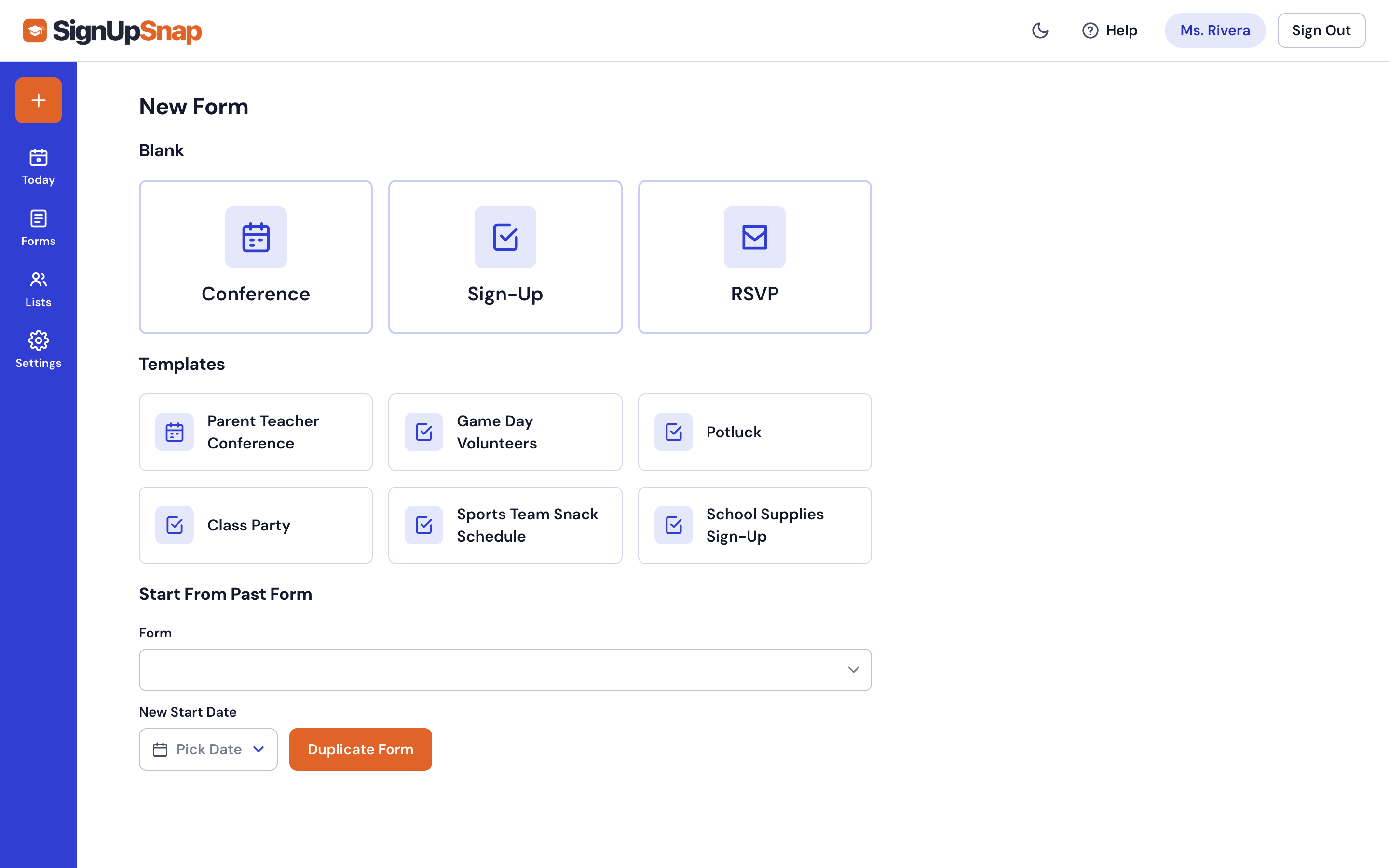Select the blank RSVP envelope icon
The image size is (1389, 868).
755,237
